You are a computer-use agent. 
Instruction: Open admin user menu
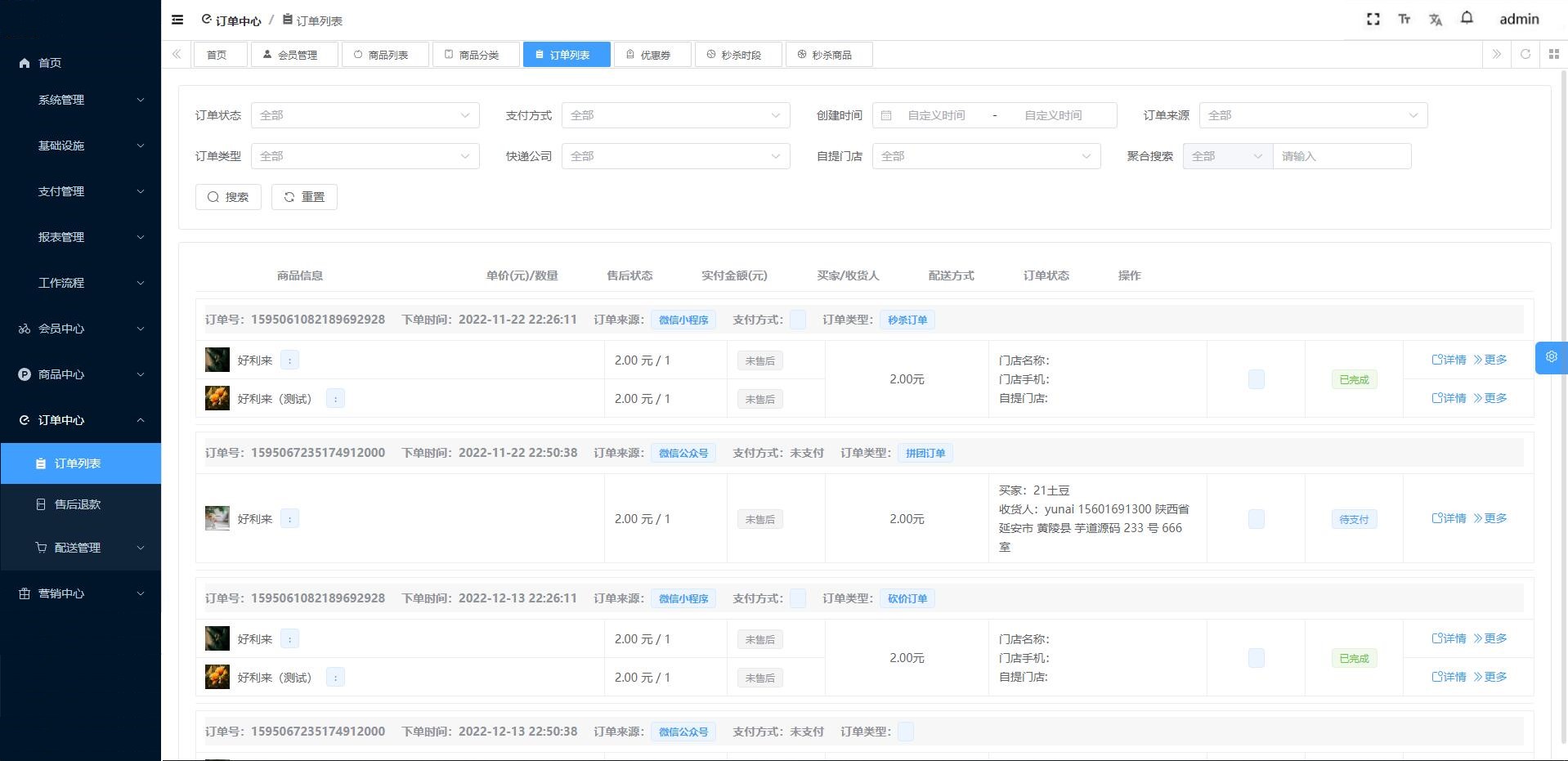pyautogui.click(x=1519, y=19)
